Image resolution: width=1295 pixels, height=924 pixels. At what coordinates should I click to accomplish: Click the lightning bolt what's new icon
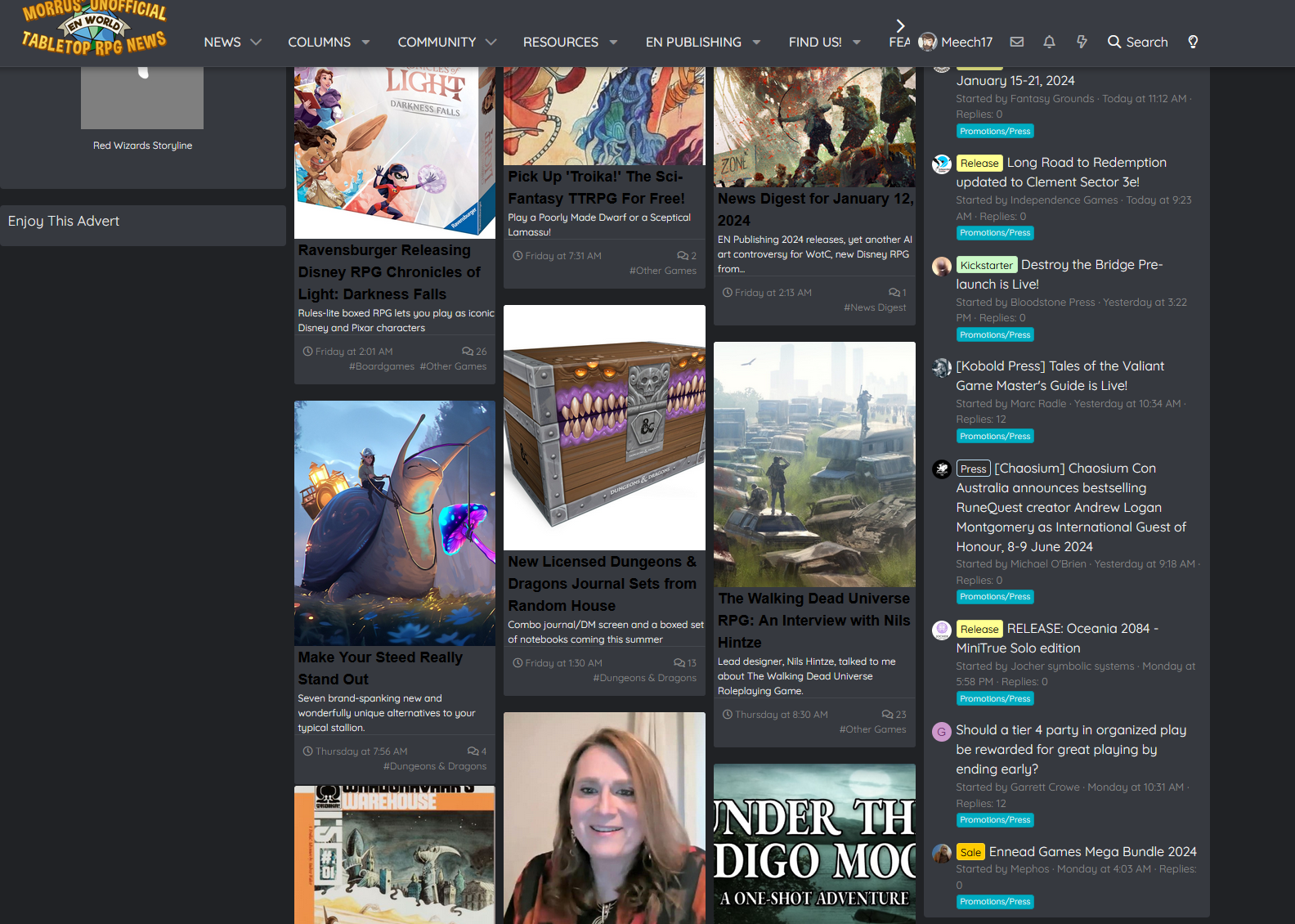click(1082, 42)
